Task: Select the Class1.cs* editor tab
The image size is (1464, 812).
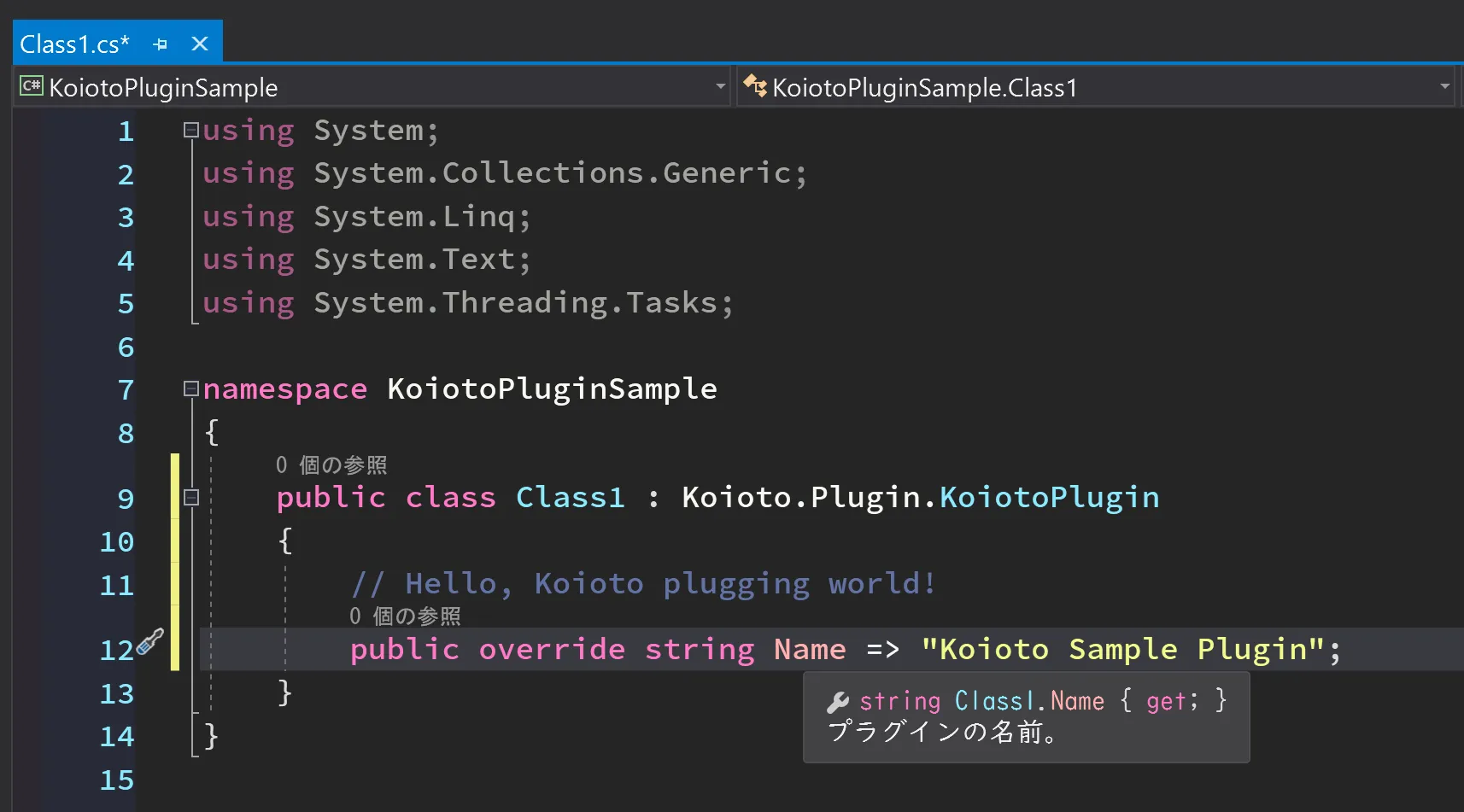Action: [x=74, y=44]
